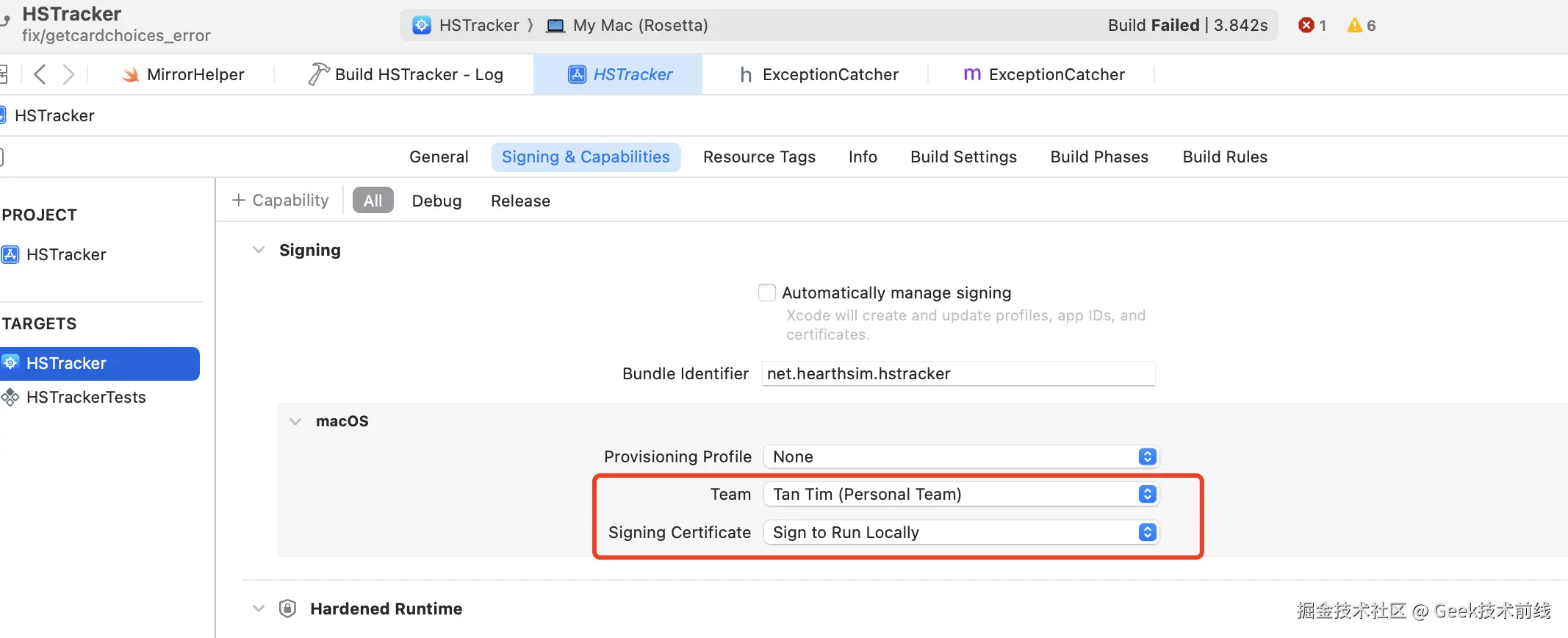Open the ExceptionCatcher implementation file tab

1043,74
